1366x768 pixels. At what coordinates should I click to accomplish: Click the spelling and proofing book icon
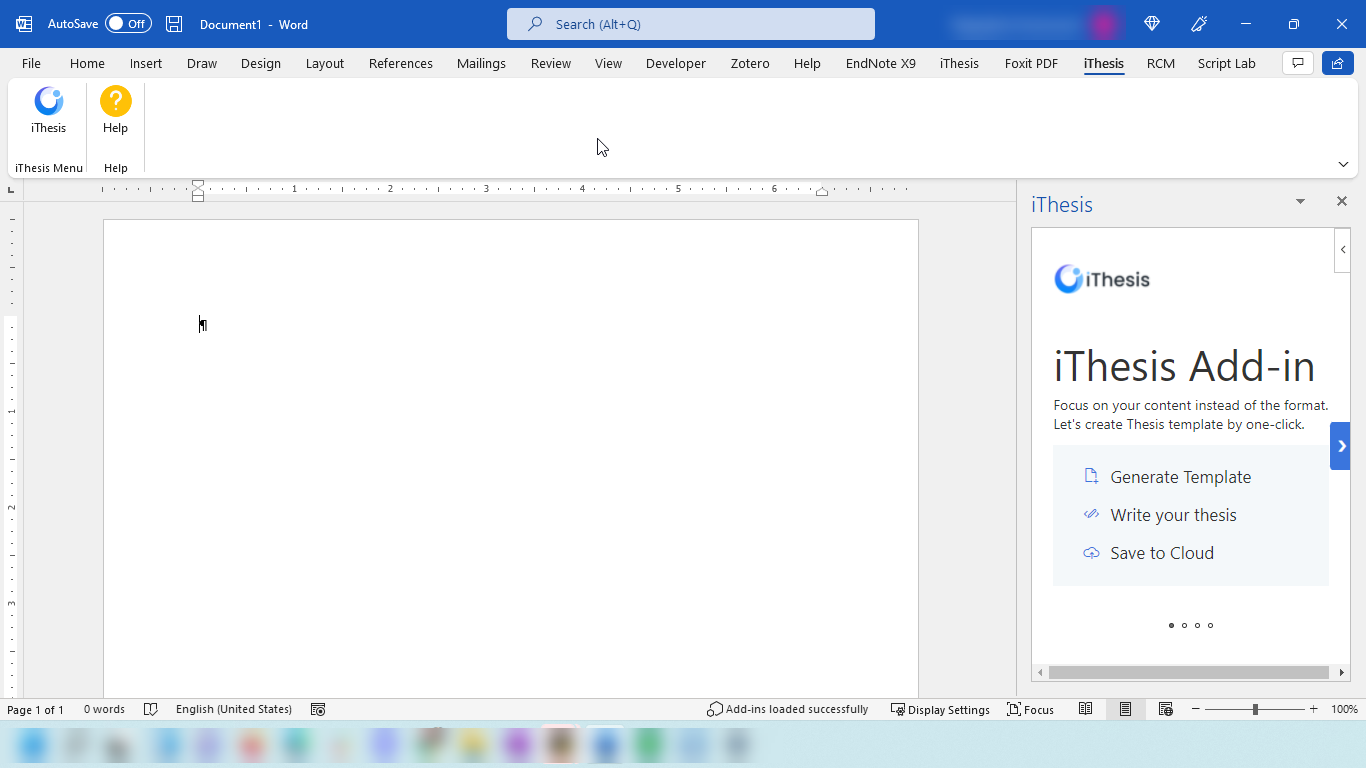(151, 709)
